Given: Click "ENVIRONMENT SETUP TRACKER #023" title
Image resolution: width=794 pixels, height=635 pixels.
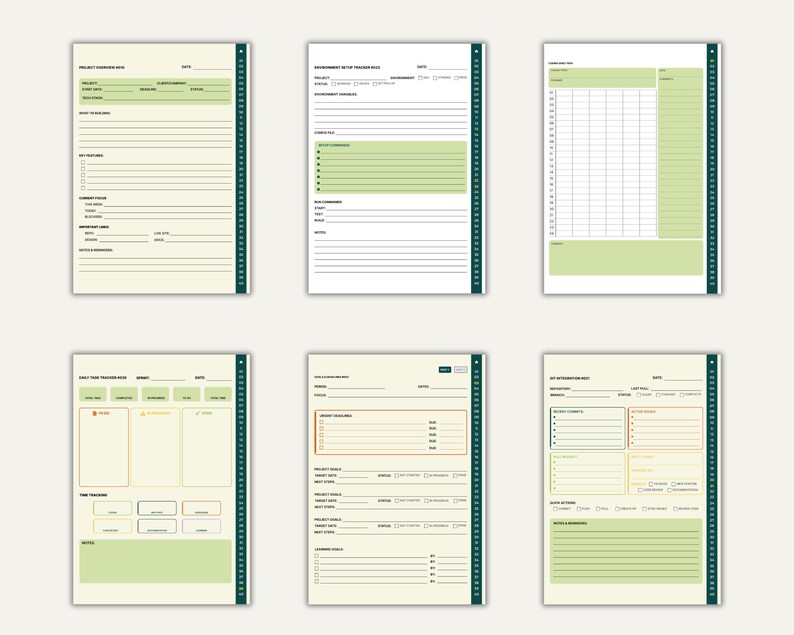Looking at the screenshot, I should (x=347, y=67).
